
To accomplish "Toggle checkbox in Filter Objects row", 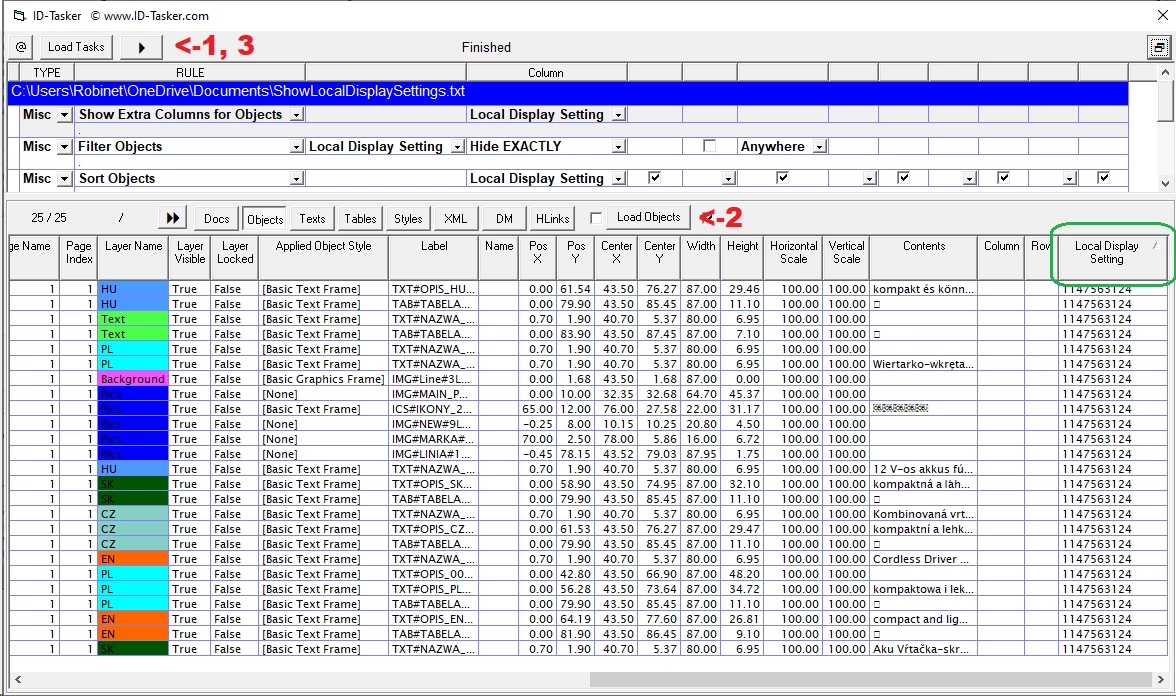I will pyautogui.click(x=710, y=146).
